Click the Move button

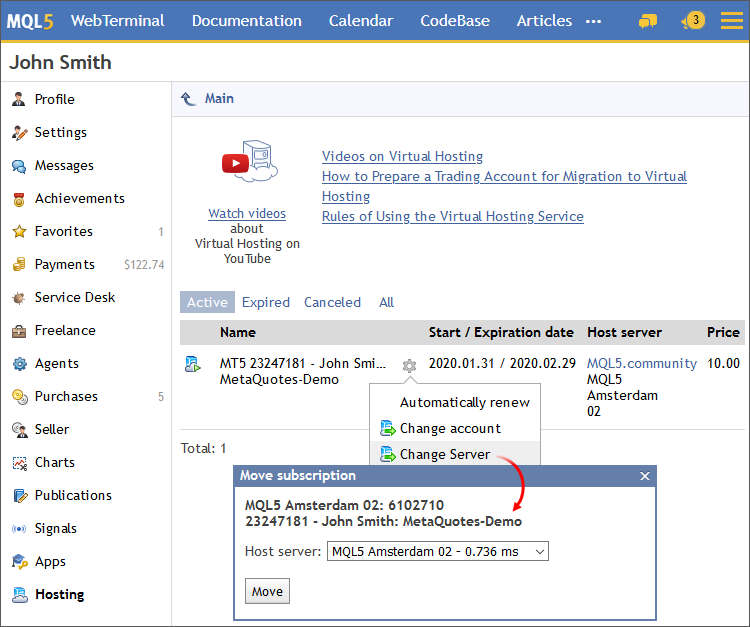point(267,591)
